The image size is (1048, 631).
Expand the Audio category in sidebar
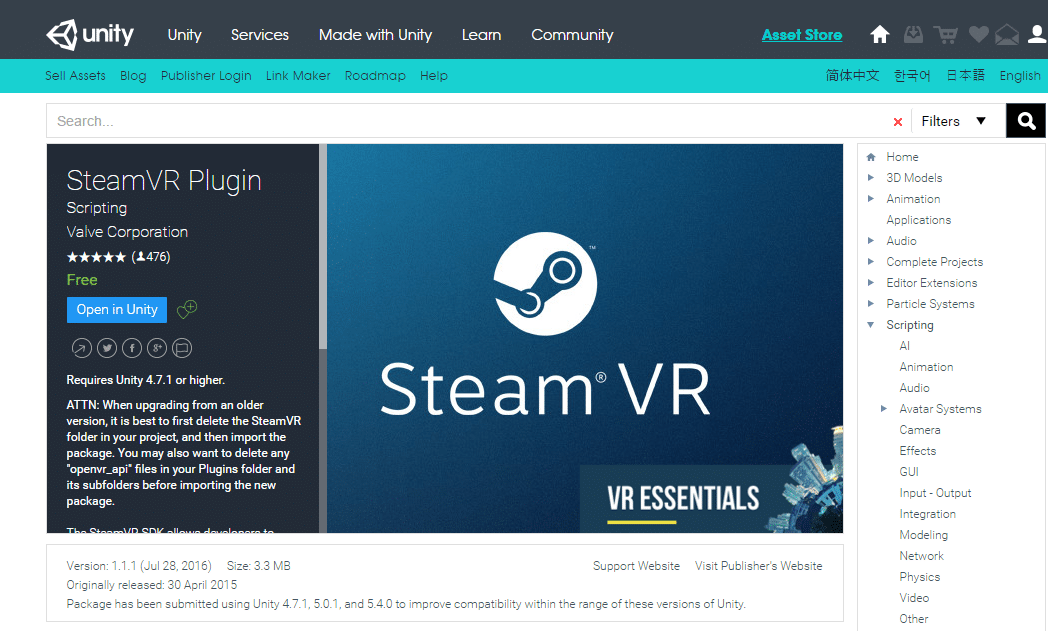coord(871,240)
